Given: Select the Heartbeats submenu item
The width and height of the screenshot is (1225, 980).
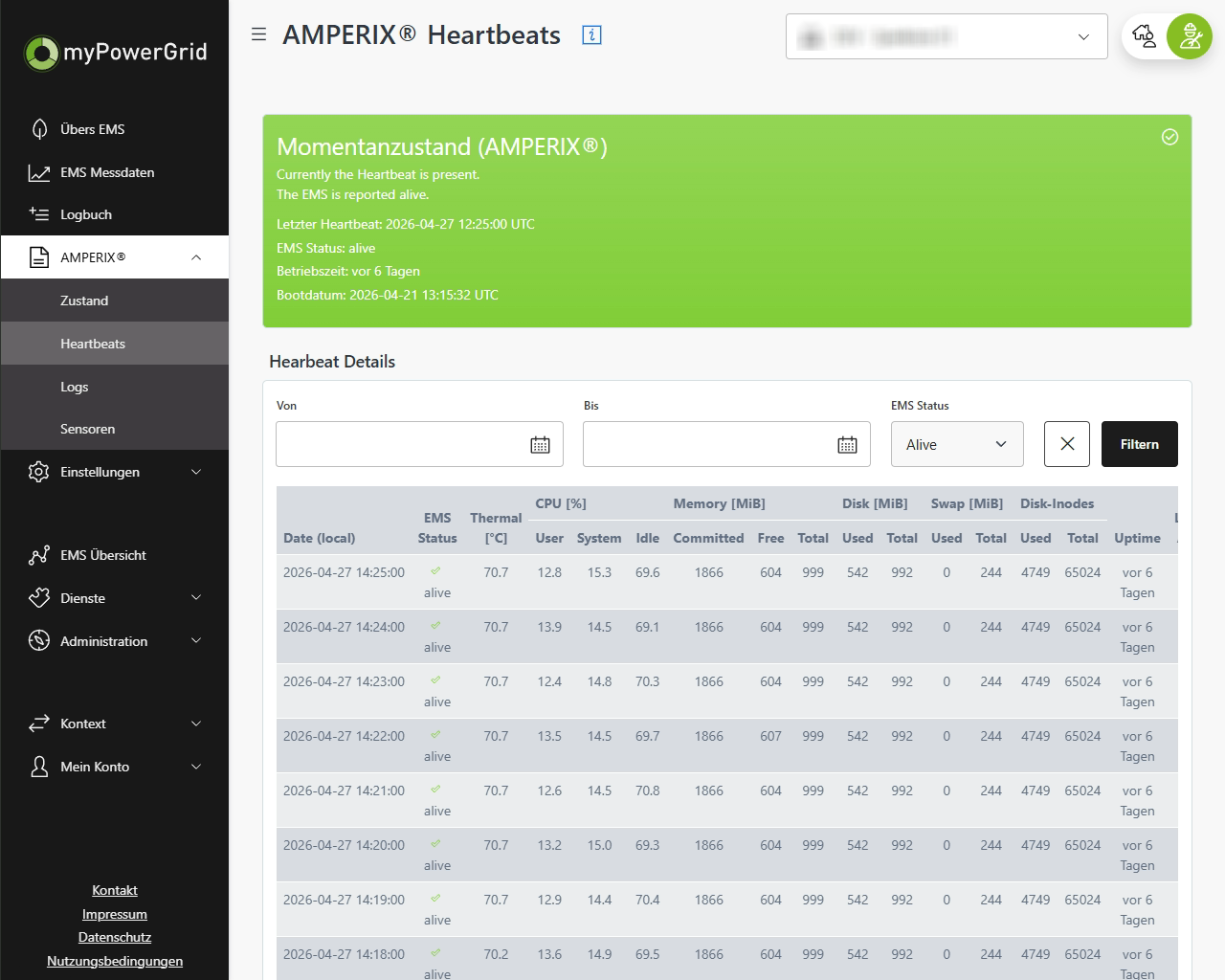Looking at the screenshot, I should [x=115, y=344].
